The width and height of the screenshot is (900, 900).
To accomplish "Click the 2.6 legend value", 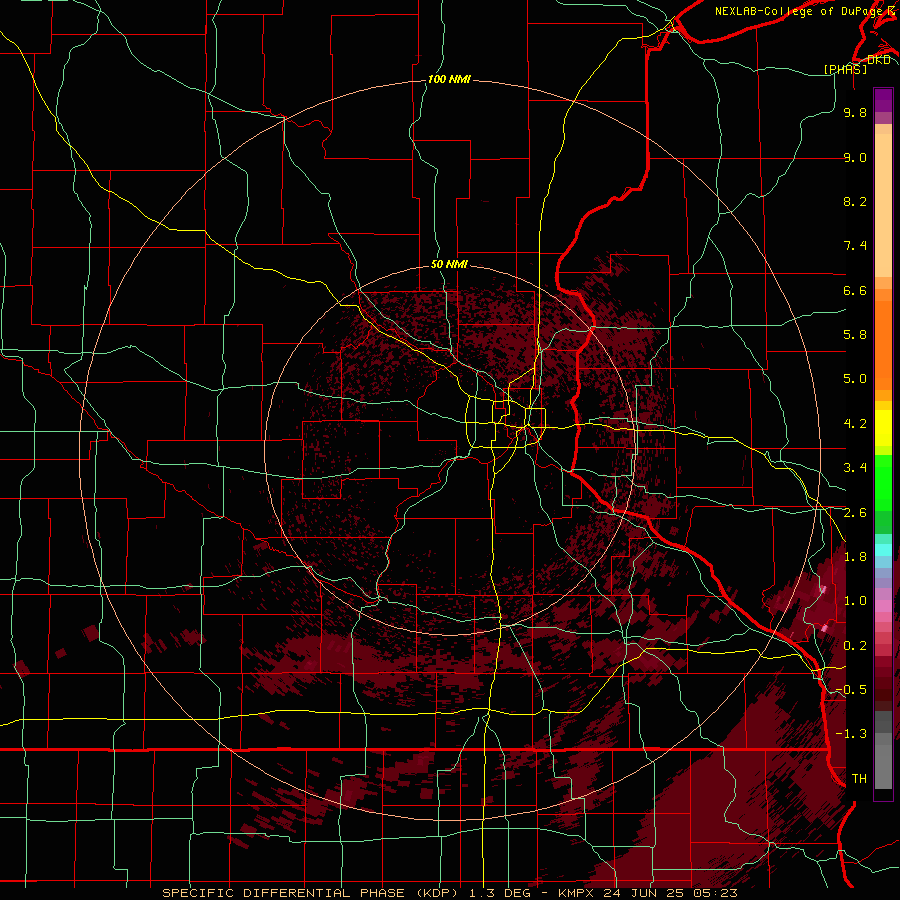I will point(855,513).
